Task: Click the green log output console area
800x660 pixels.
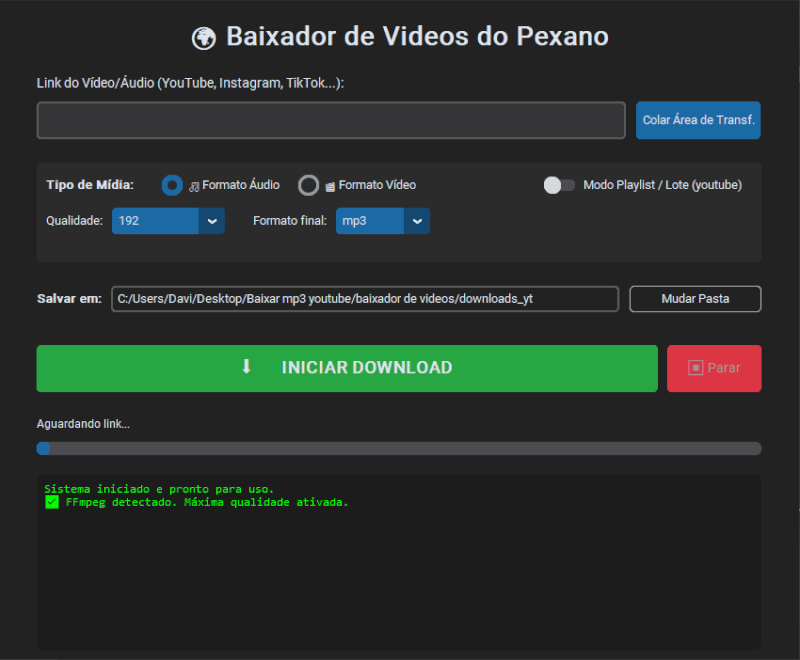Action: click(x=399, y=562)
